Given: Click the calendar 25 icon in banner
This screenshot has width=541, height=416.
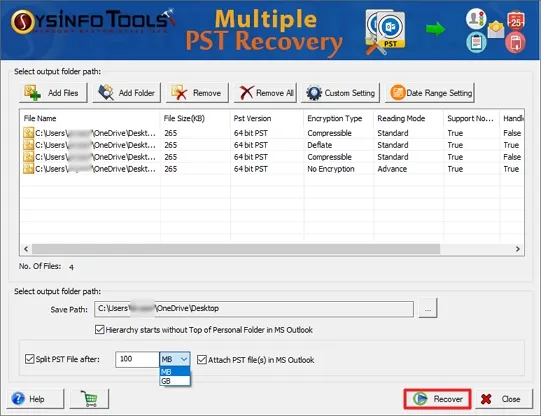Looking at the screenshot, I should click(x=516, y=20).
